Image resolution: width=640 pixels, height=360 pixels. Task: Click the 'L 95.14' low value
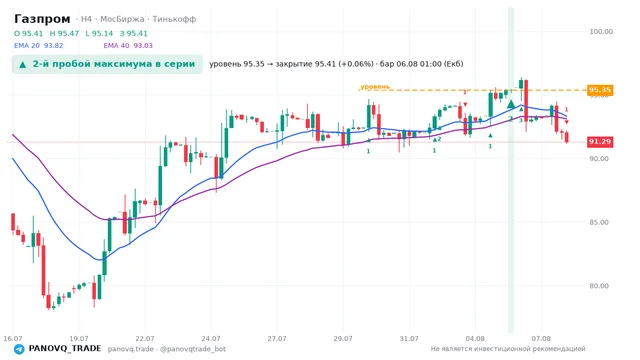coord(99,33)
